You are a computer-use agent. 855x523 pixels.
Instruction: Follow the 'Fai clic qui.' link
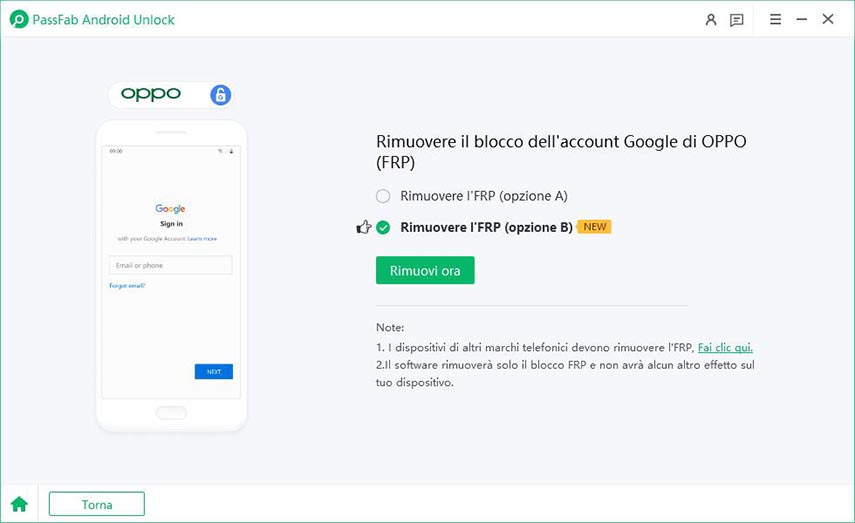click(725, 347)
